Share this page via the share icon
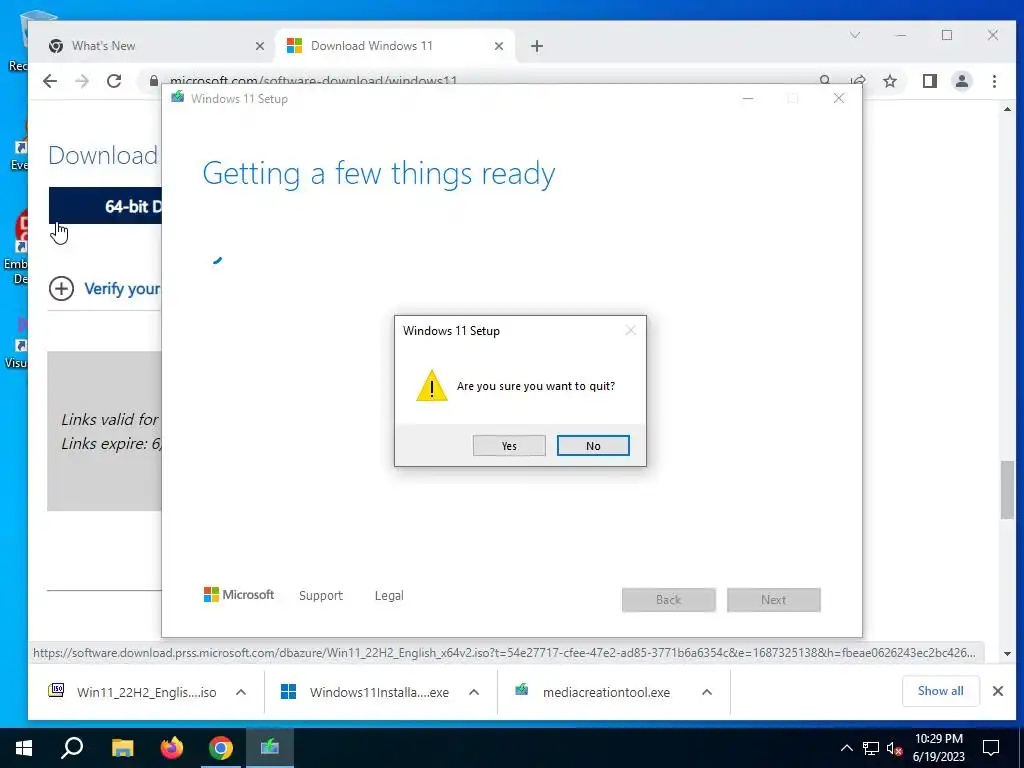The image size is (1024, 768). [858, 81]
